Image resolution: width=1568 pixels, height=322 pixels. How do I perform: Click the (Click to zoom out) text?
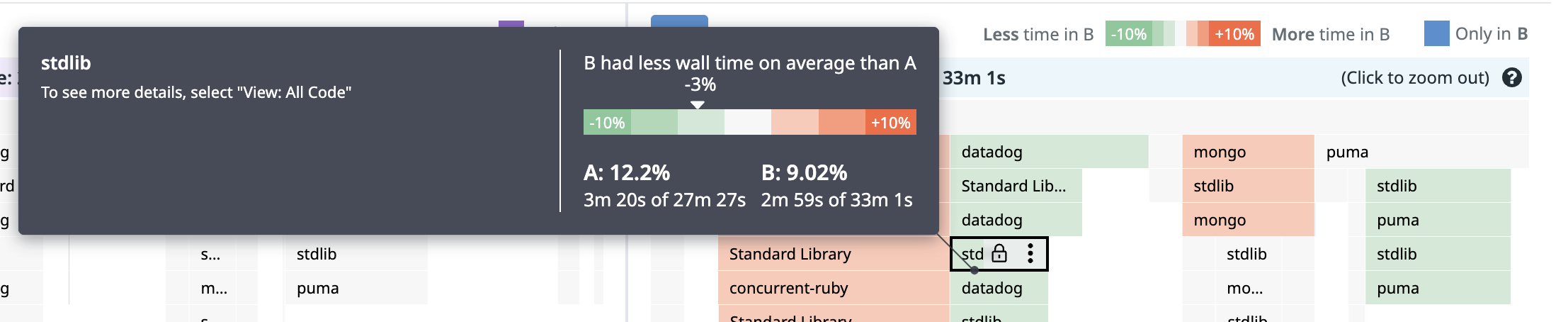[1415, 77]
